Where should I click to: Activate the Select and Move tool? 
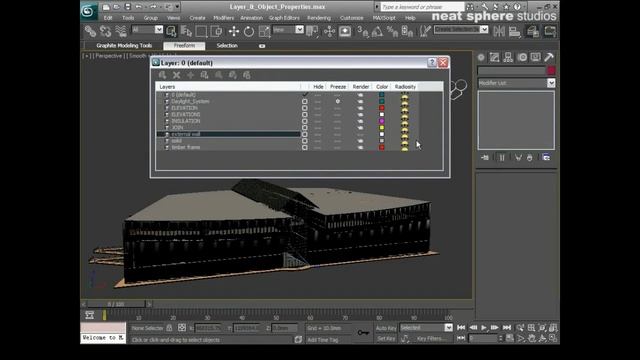coord(233,31)
